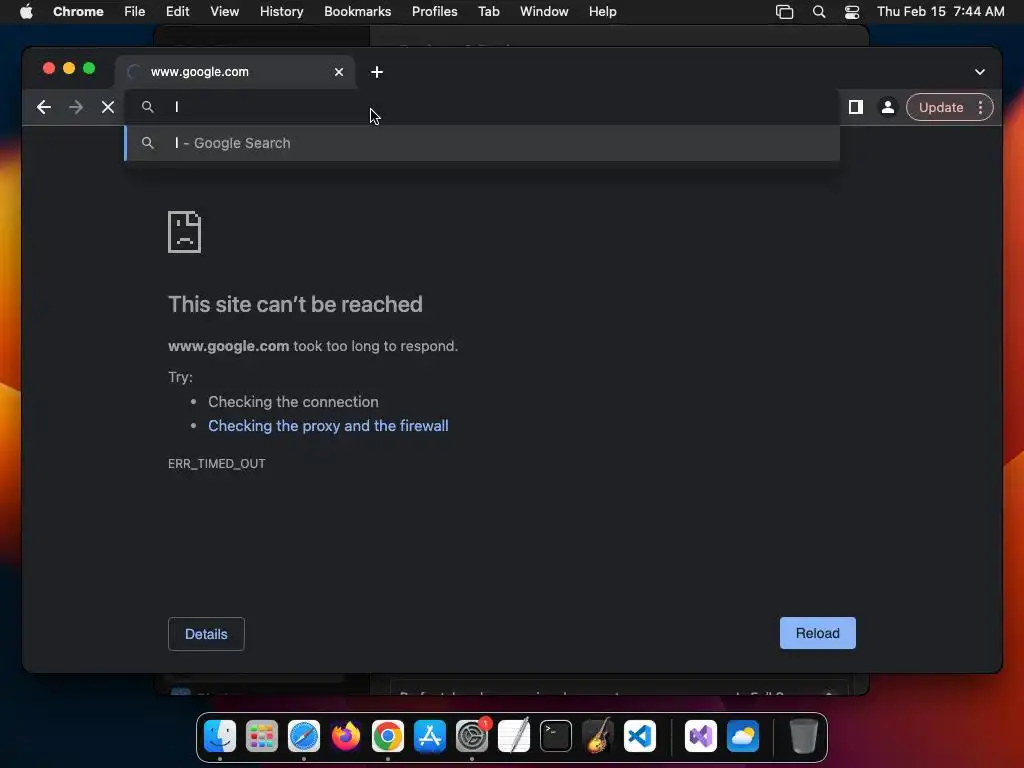Open the cloud app in the Dock
The image size is (1024, 768).
coord(743,737)
